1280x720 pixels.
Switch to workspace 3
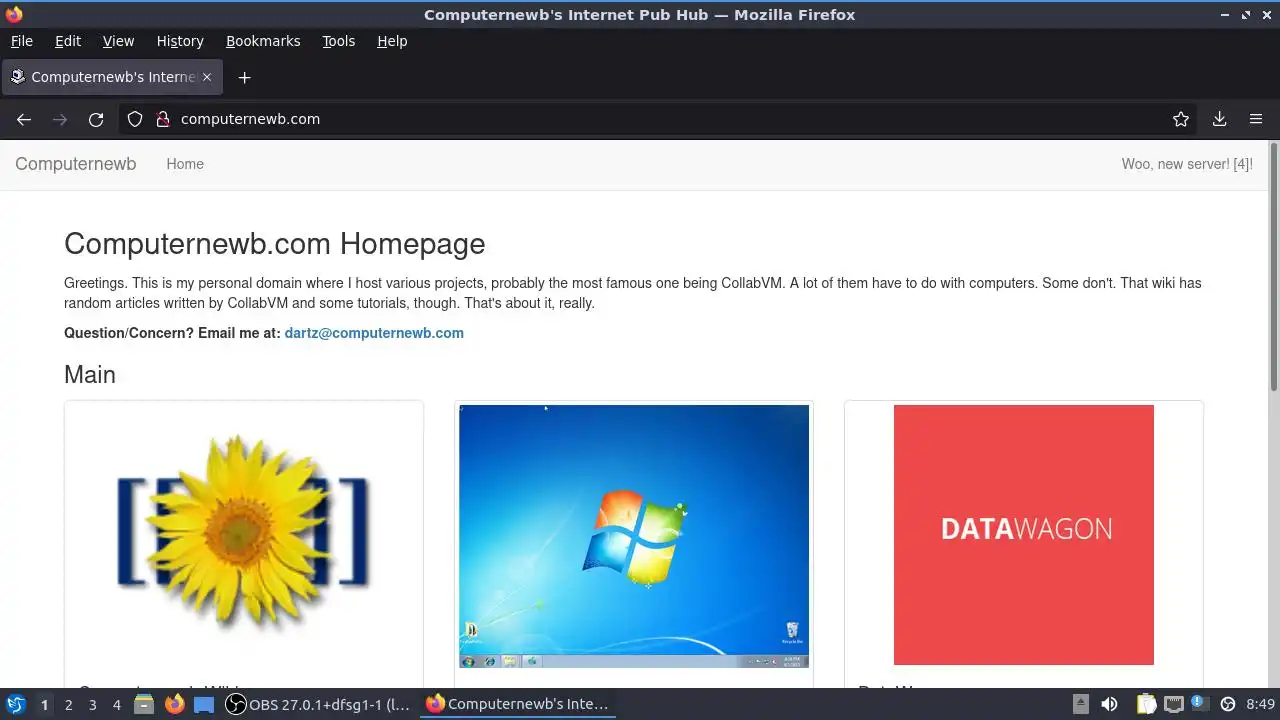click(x=92, y=704)
